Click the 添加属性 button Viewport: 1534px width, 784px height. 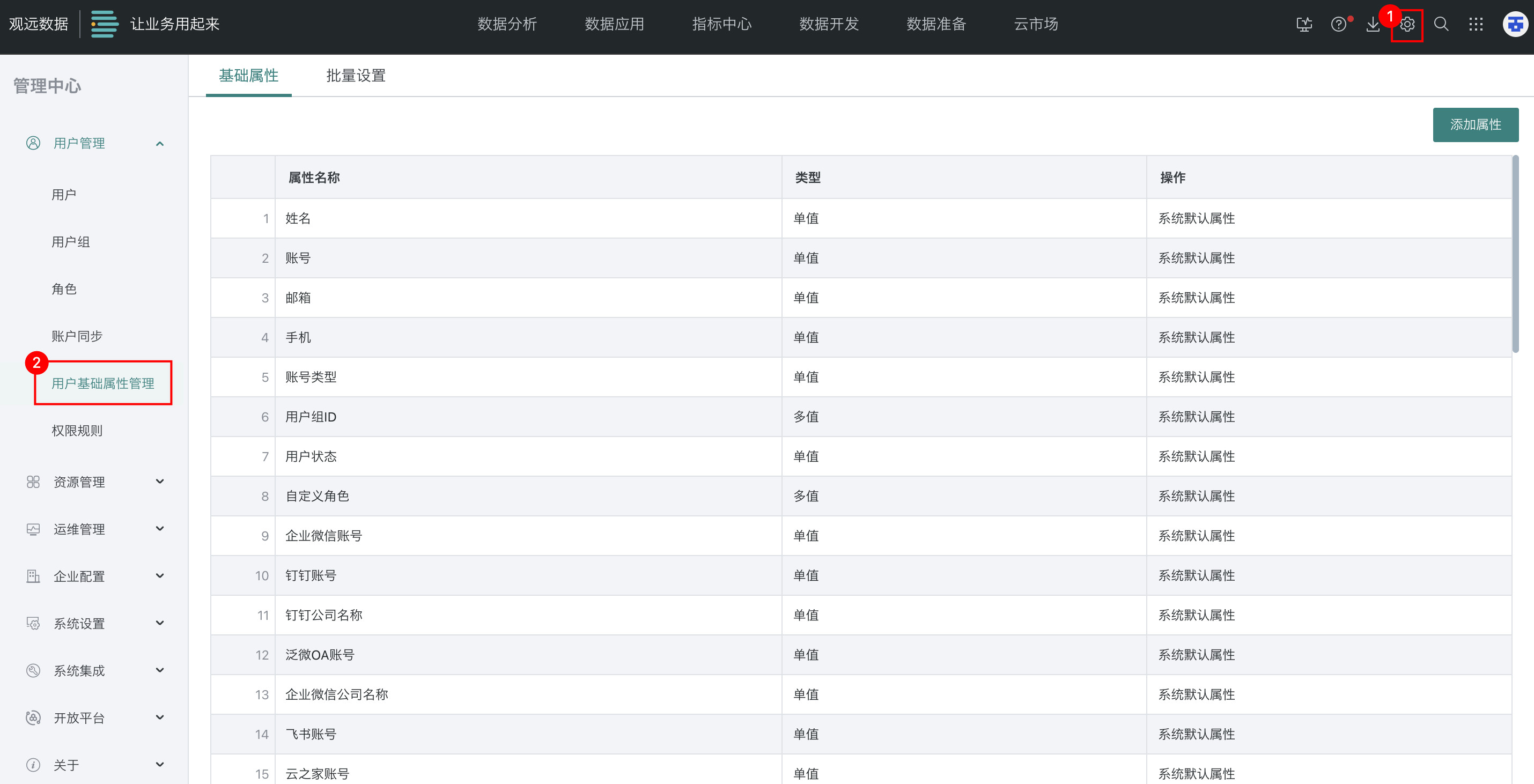[1475, 125]
